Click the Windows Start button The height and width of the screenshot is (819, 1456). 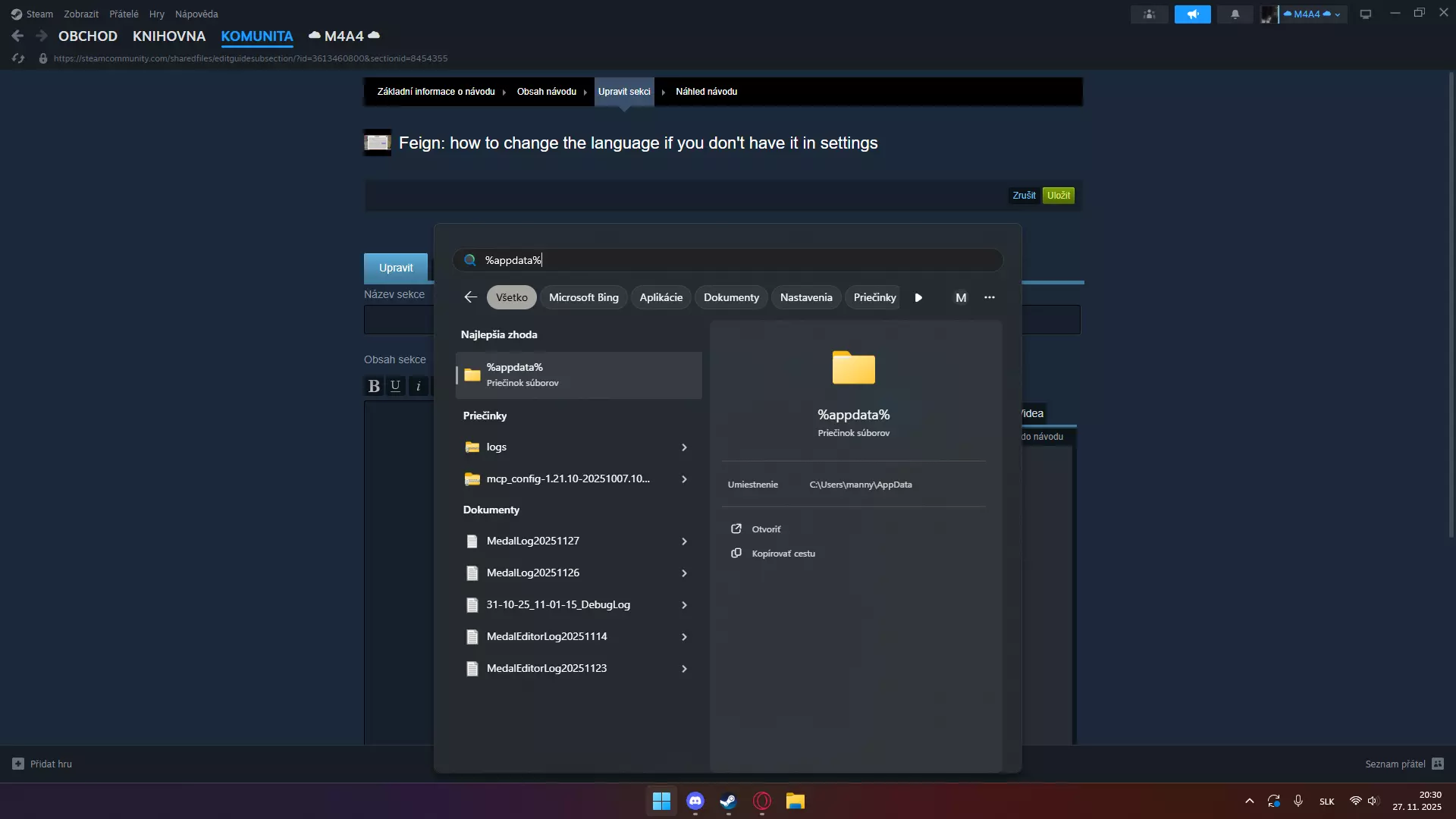pos(661,801)
